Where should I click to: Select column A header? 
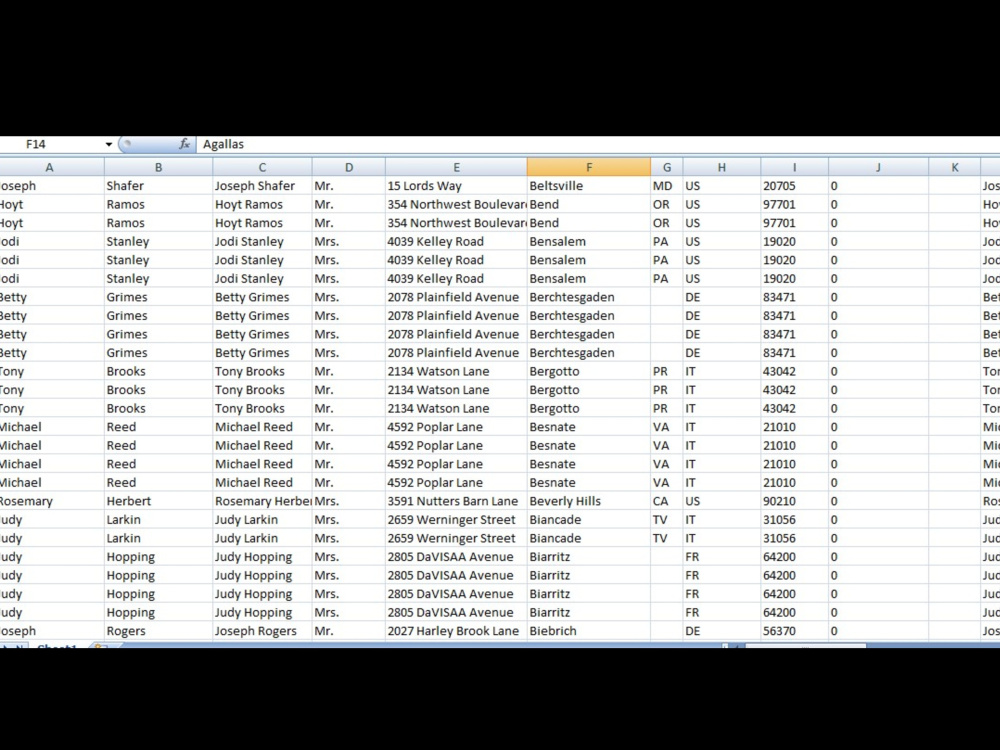pos(50,167)
